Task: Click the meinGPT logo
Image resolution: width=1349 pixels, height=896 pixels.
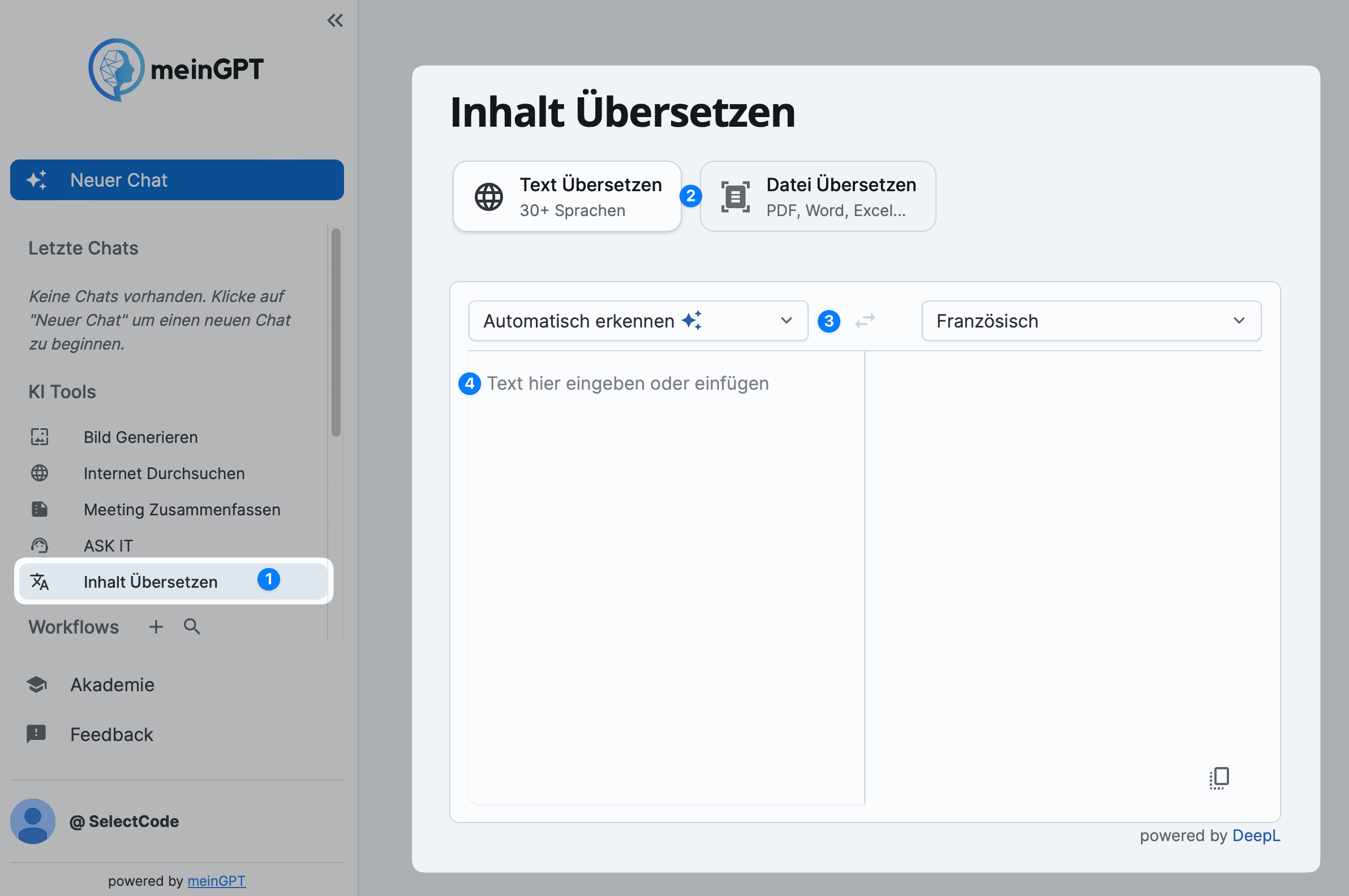Action: (x=175, y=70)
